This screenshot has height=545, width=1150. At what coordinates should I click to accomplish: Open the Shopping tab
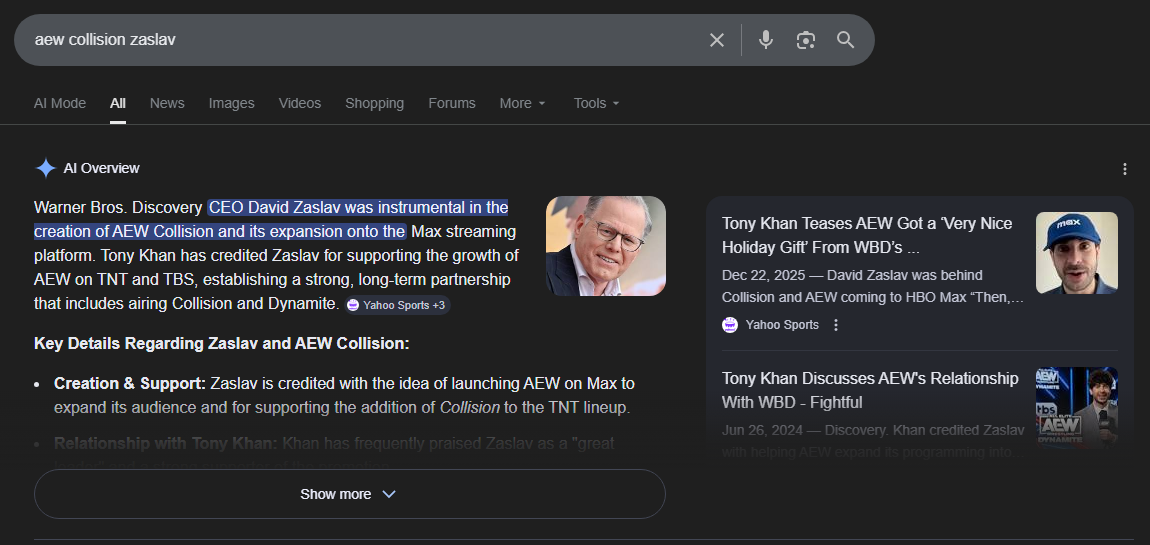[x=374, y=103]
